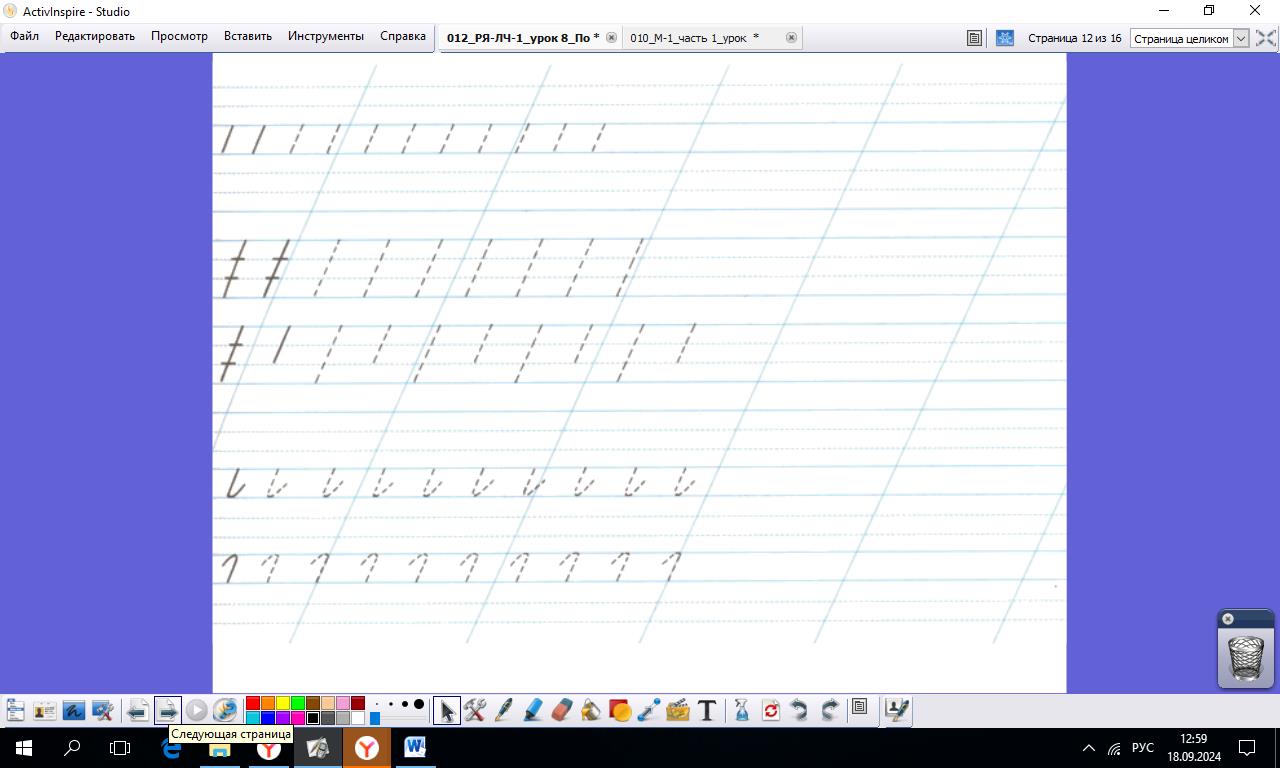Open Microsoft Word from taskbar
The width and height of the screenshot is (1280, 768).
415,747
